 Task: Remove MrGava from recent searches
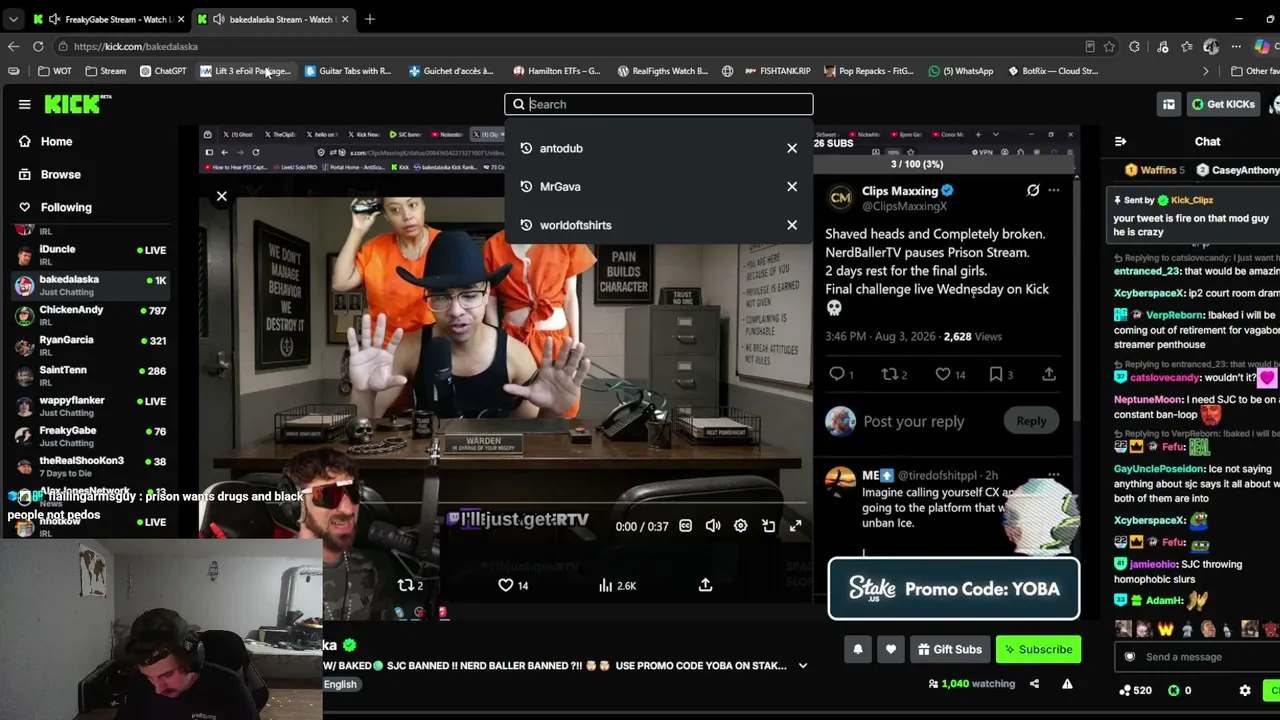click(x=792, y=186)
